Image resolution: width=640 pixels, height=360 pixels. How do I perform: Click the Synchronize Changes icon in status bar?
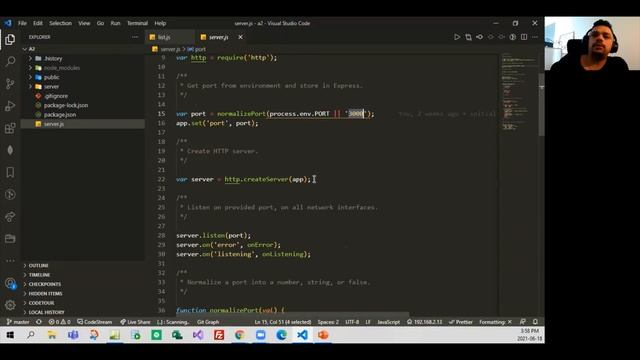point(39,322)
